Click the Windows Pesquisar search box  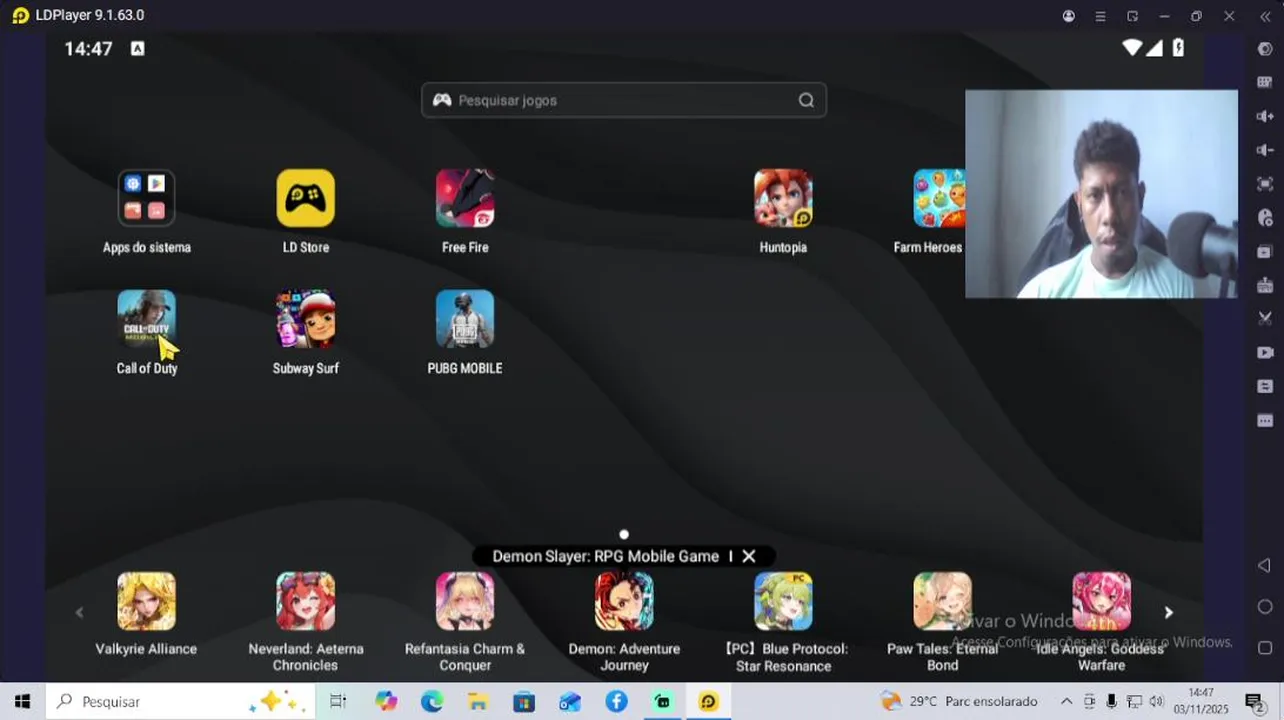point(181,701)
